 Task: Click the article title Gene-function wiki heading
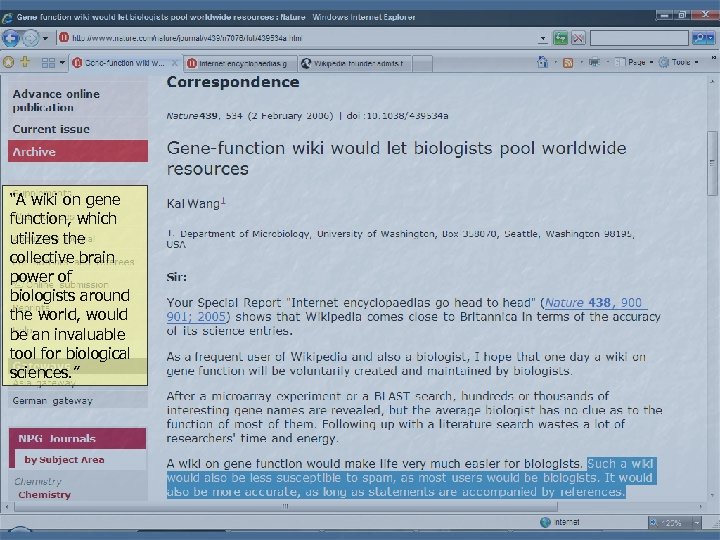click(x=396, y=158)
